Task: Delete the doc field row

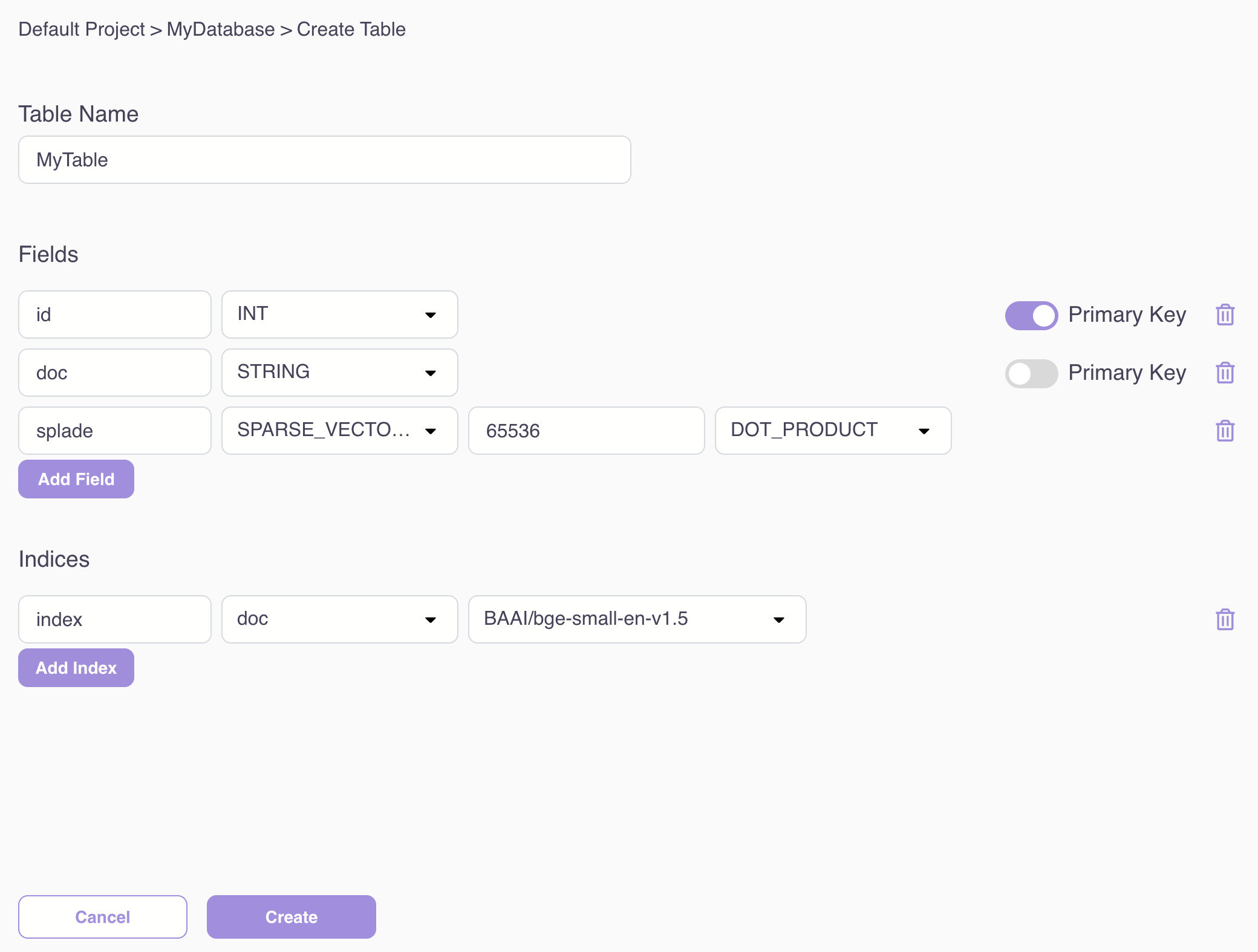Action: pos(1225,373)
